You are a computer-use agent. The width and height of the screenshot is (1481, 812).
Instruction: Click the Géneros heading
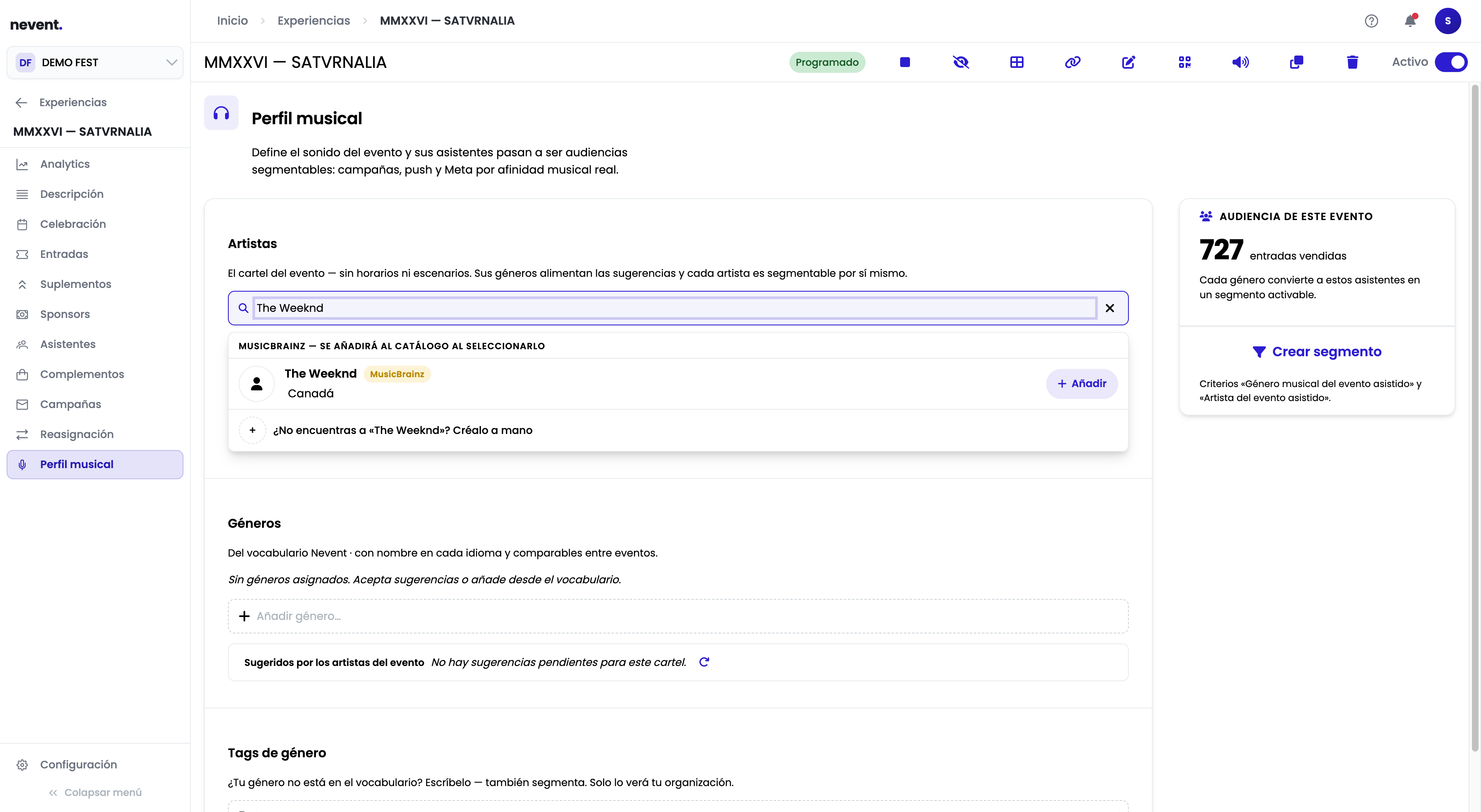[254, 524]
